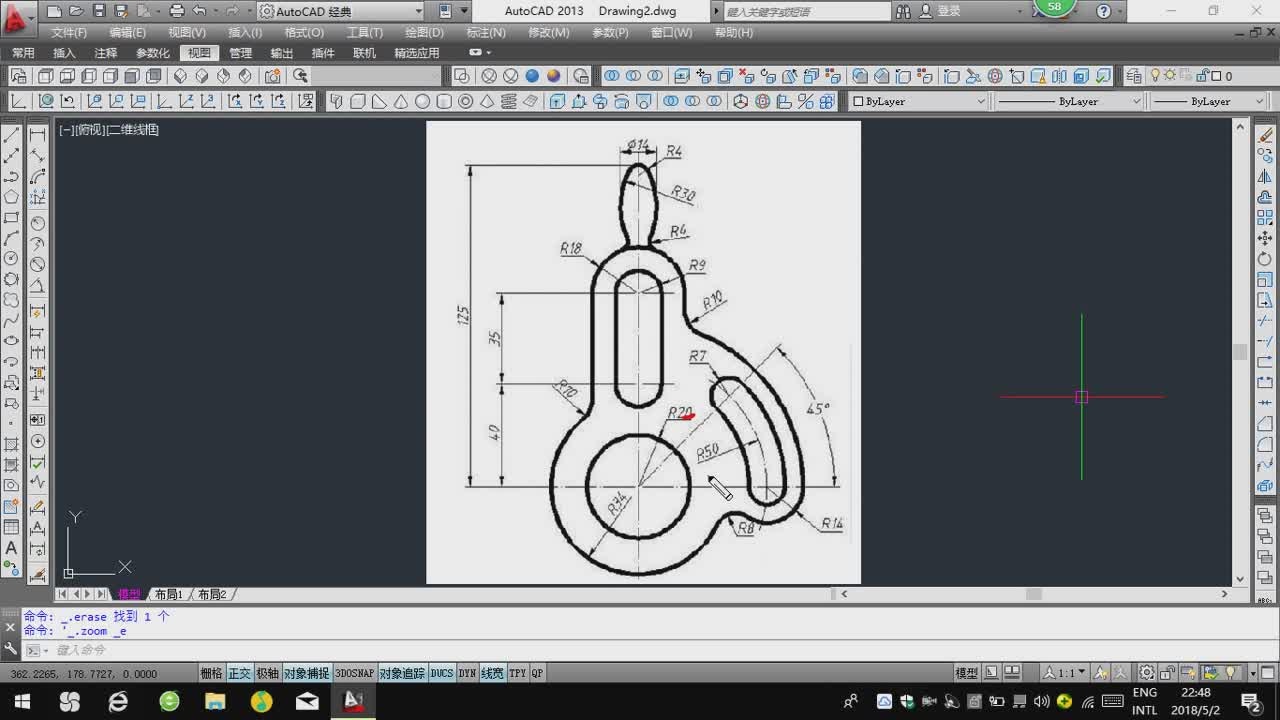The width and height of the screenshot is (1280, 720).
Task: Click the Mirror tool in the modify toolbar
Action: (x=1266, y=176)
